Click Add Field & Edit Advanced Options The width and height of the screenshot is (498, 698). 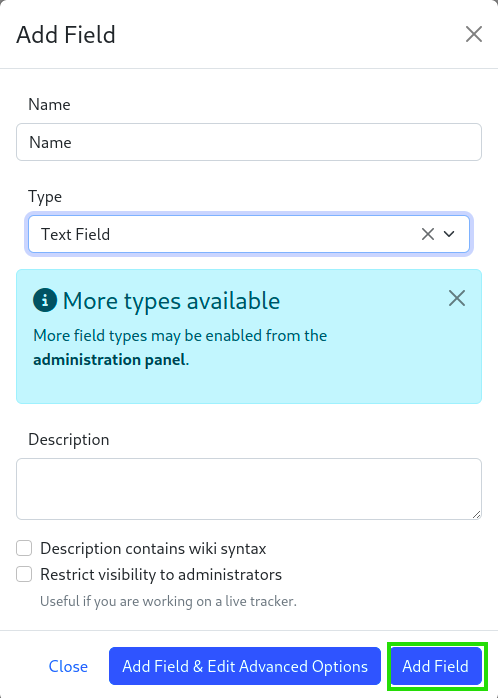[245, 666]
